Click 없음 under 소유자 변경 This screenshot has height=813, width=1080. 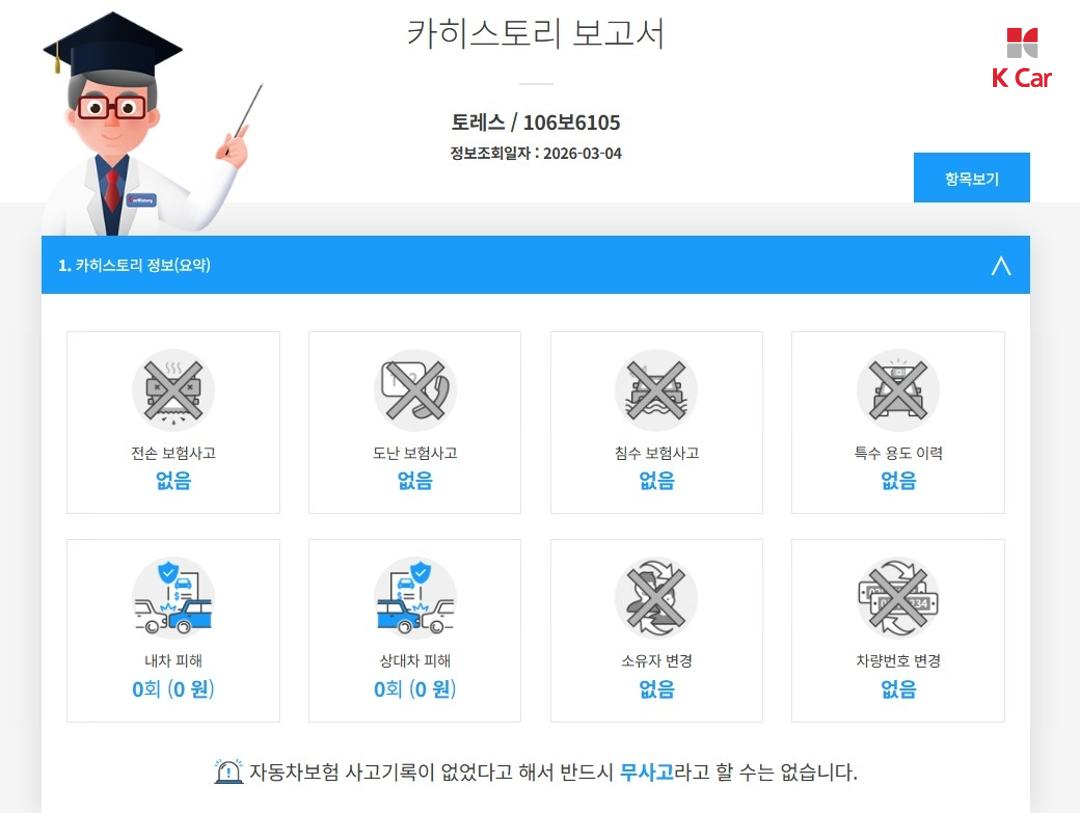click(656, 689)
